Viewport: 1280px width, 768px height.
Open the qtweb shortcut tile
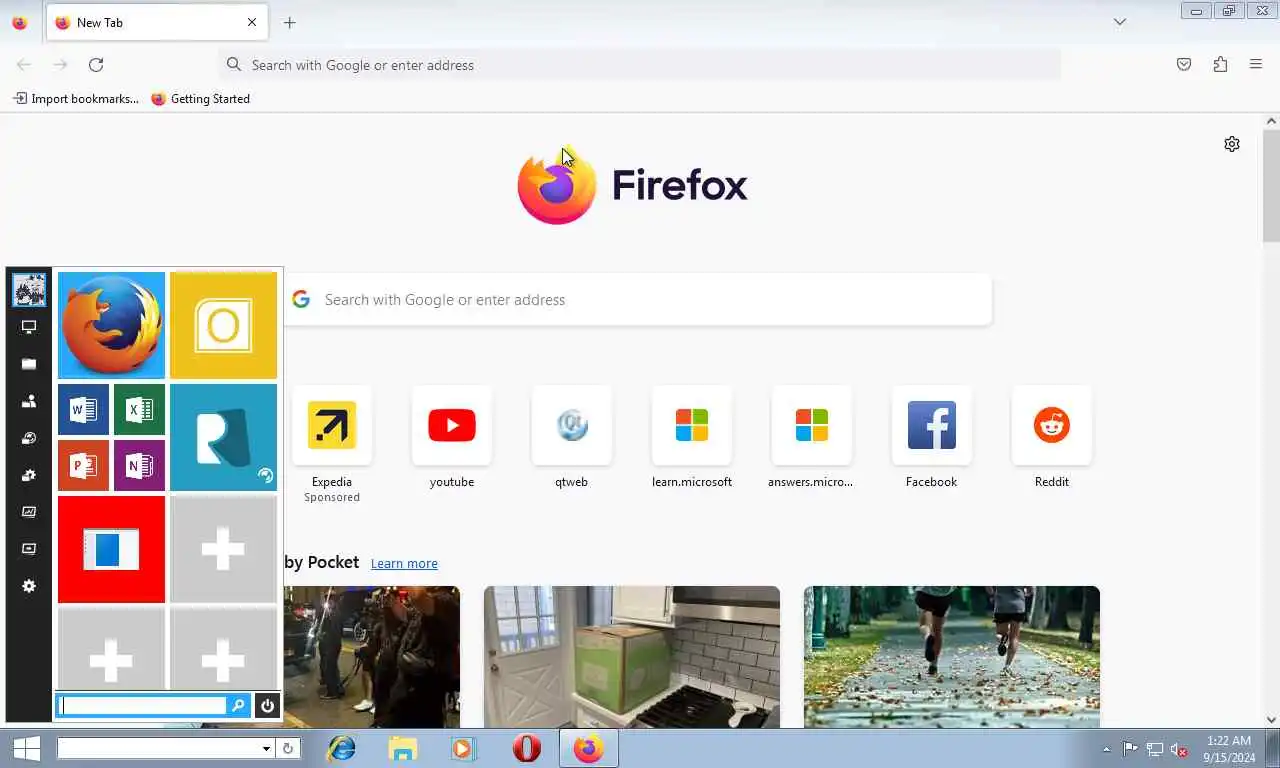[572, 426]
